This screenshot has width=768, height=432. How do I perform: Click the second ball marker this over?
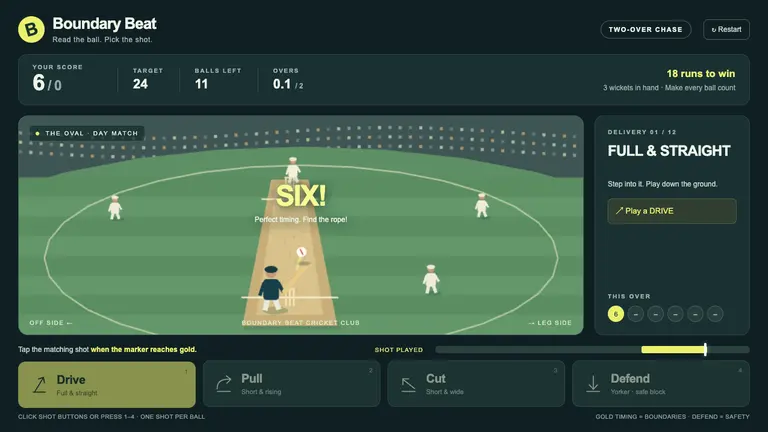[x=636, y=314]
